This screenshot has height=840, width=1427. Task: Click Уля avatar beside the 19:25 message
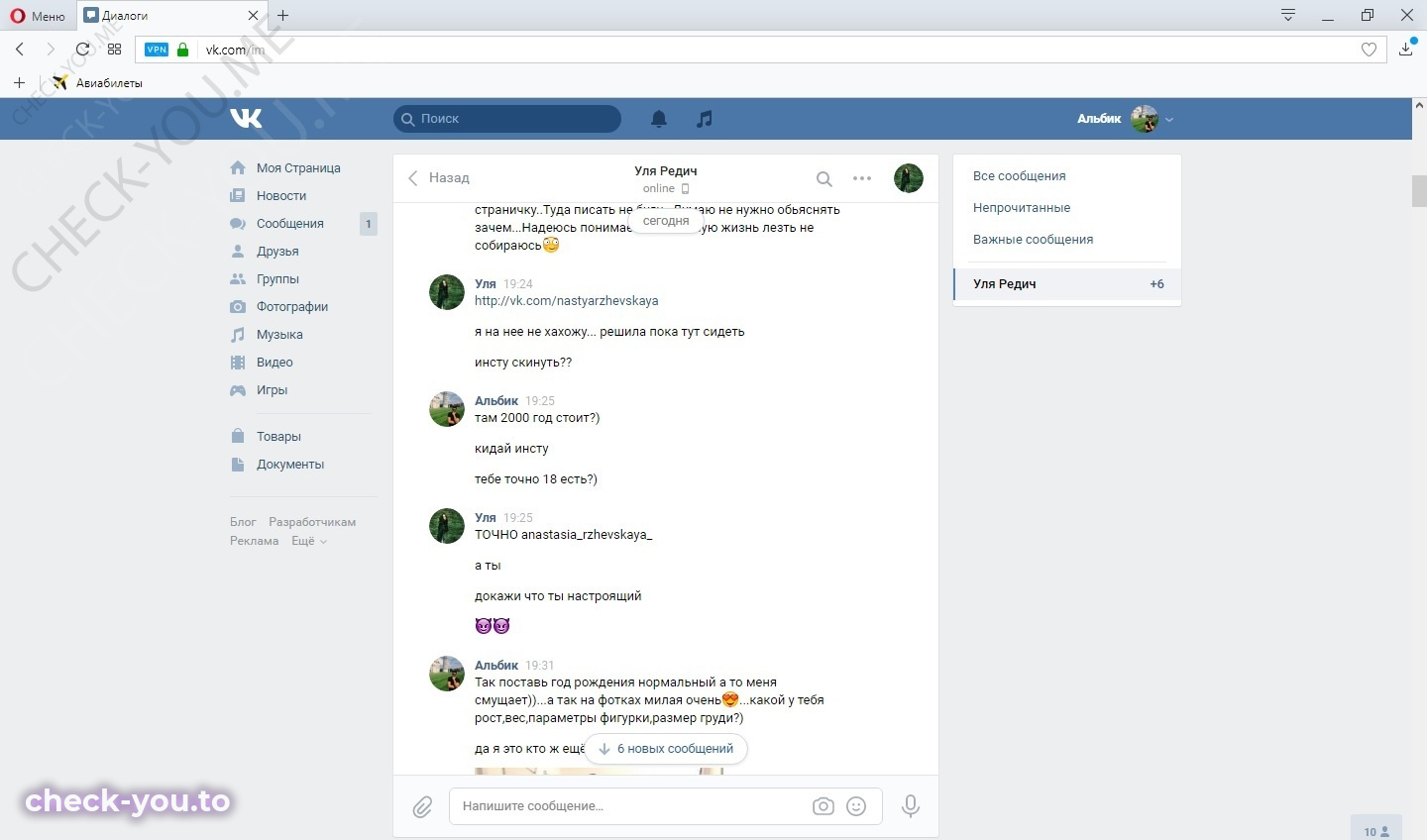(447, 526)
